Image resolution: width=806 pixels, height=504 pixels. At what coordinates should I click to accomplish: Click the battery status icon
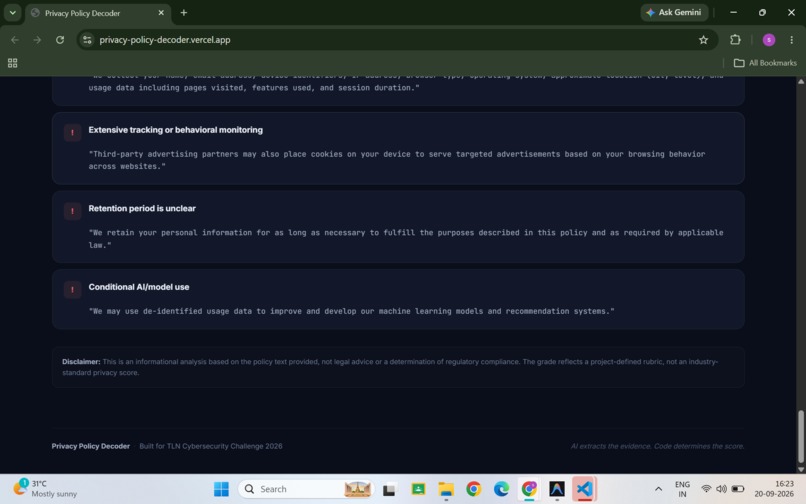(x=738, y=489)
